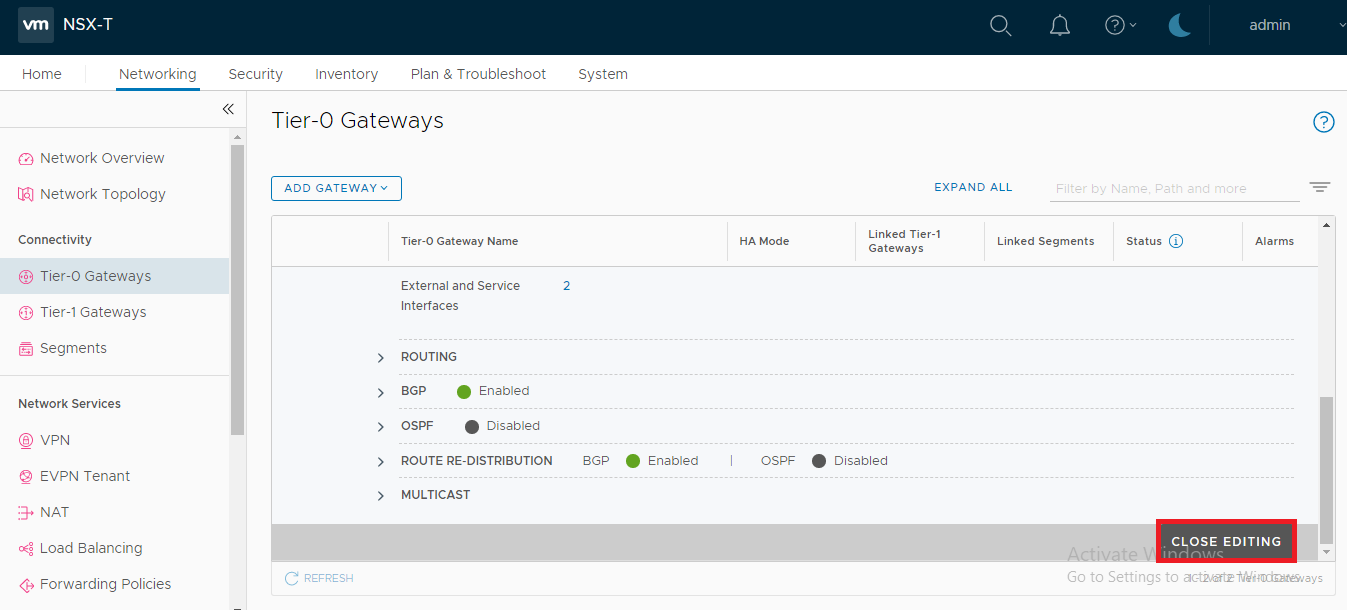Open the help question mark menu
Image resolution: width=1347 pixels, height=610 pixels.
tap(1120, 26)
